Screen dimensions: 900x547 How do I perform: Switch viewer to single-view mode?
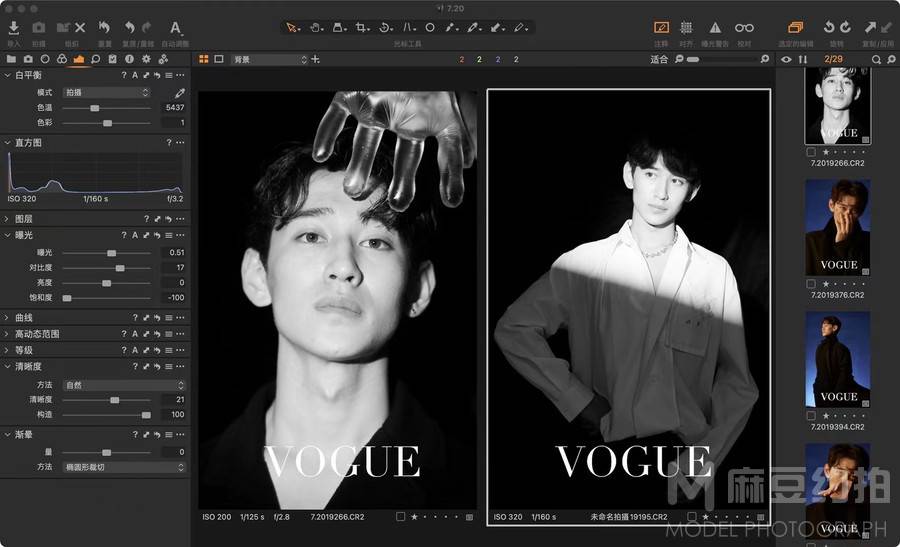coord(219,59)
